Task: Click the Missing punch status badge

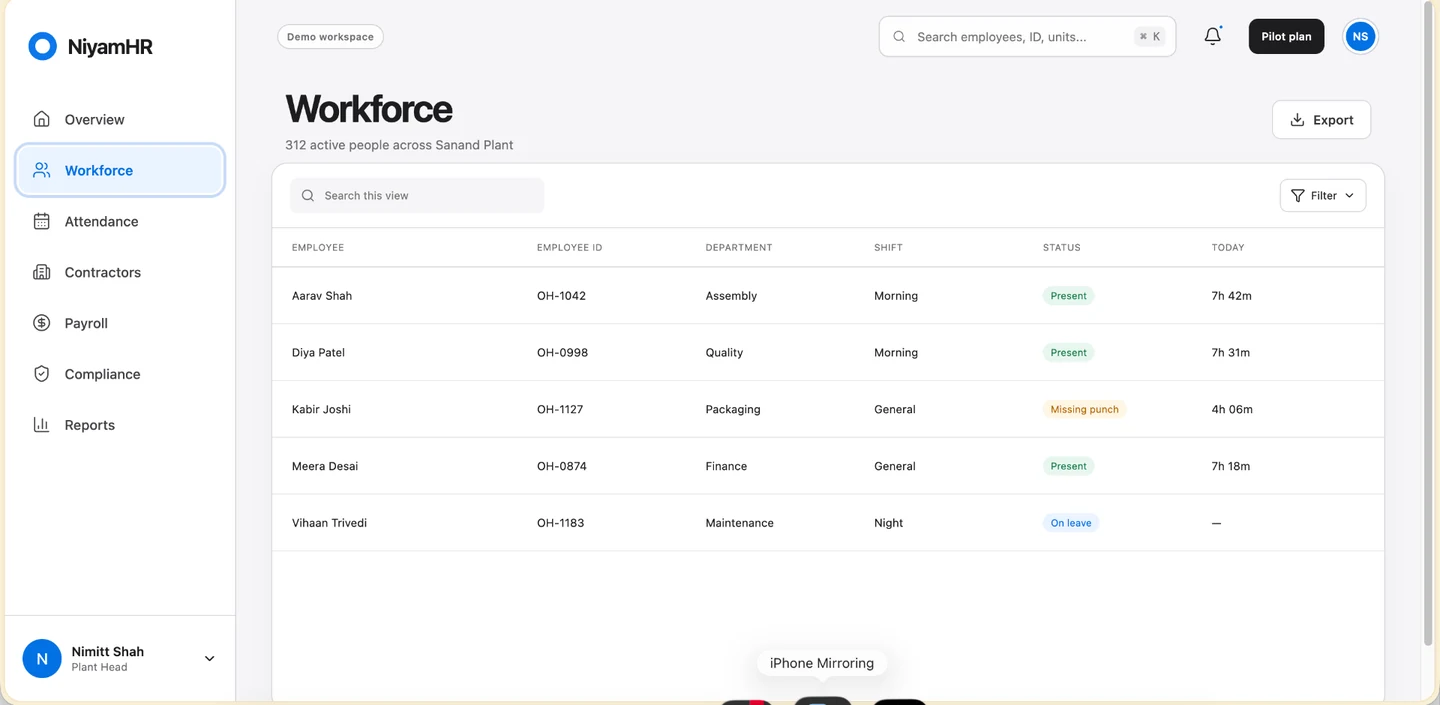Action: 1084,409
